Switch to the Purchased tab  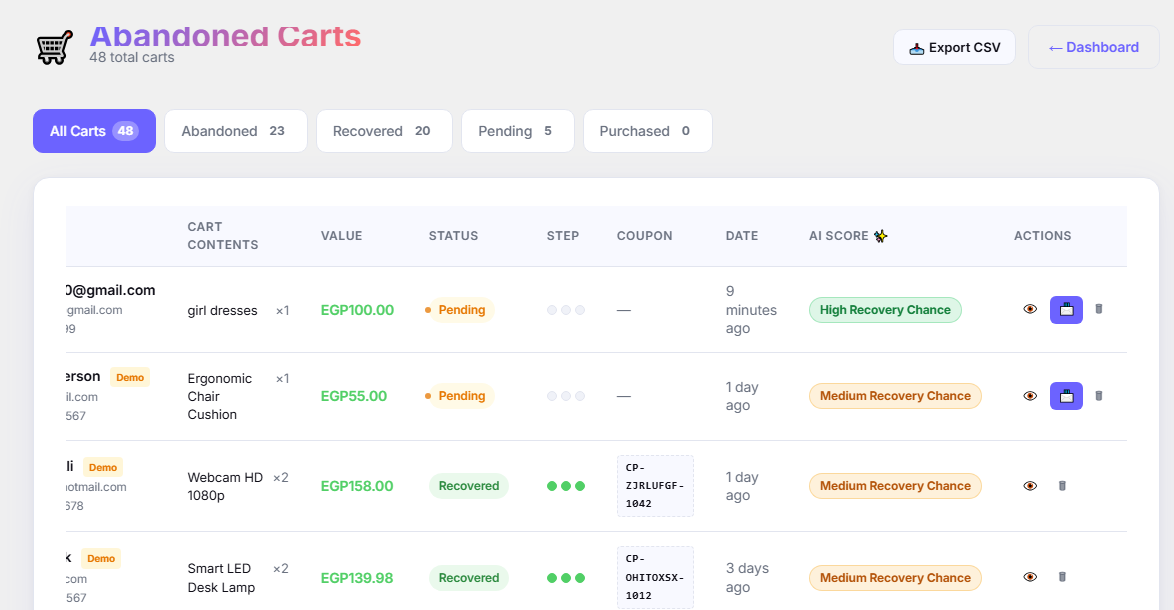click(x=648, y=131)
